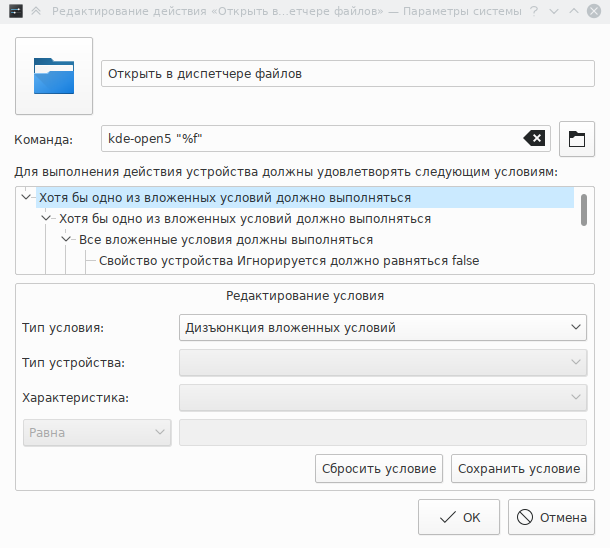Collapse the 'Все вложенные условия' node
Viewport: 610px width, 548px height.
pos(67,240)
